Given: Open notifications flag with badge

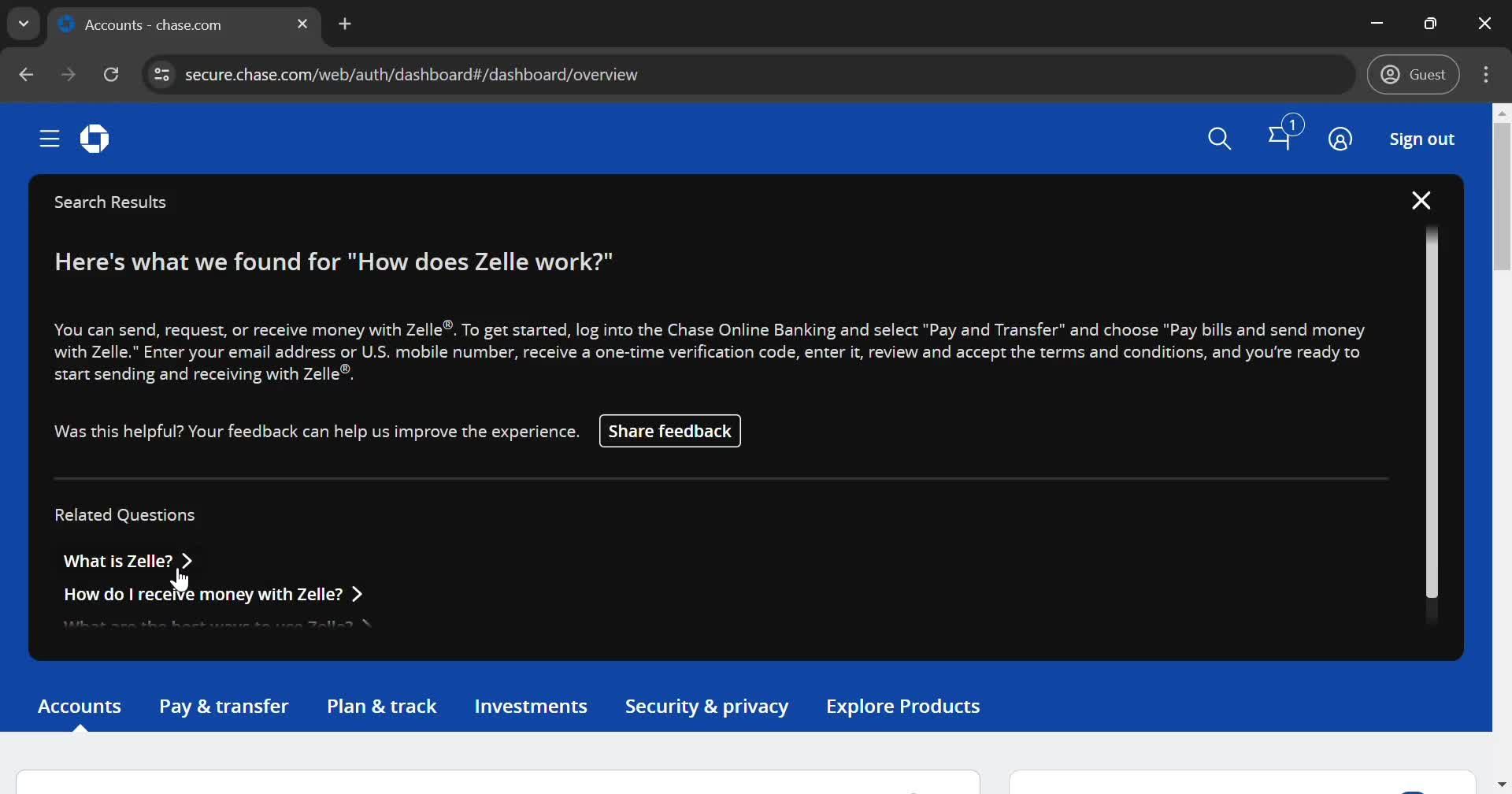Looking at the screenshot, I should (1282, 138).
